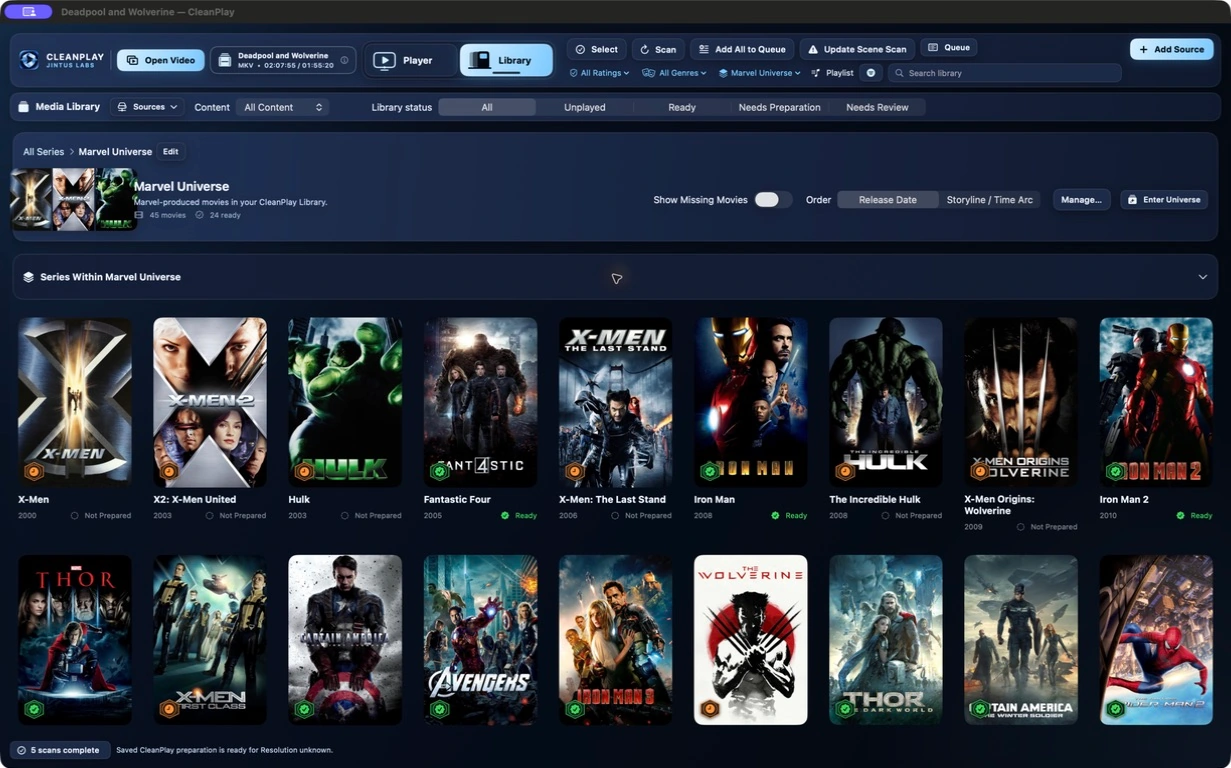This screenshot has width=1231, height=768.
Task: Click the Open Video button
Action: (161, 60)
